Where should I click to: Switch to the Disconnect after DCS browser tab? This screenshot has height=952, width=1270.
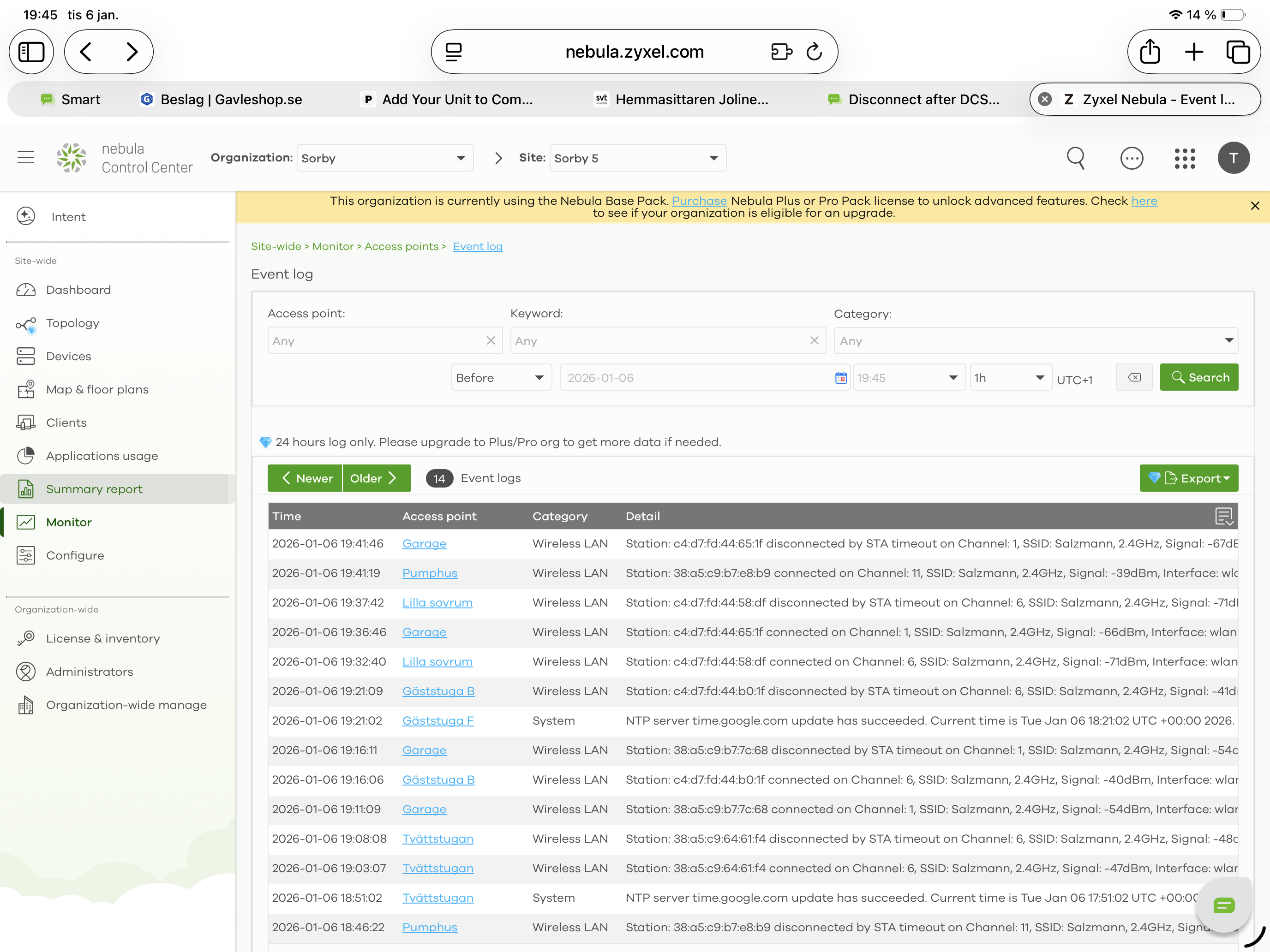923,99
